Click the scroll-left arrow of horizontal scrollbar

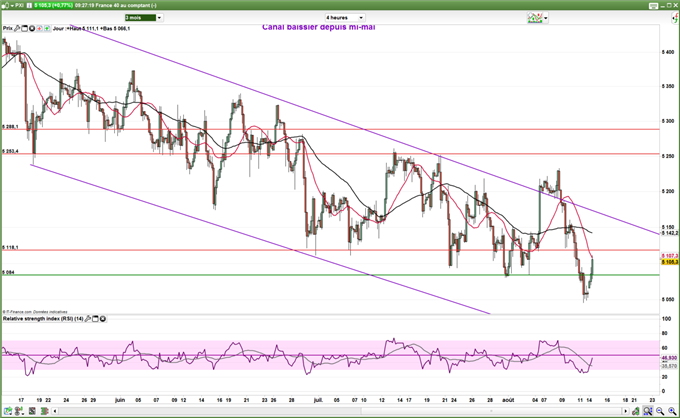click(55, 411)
